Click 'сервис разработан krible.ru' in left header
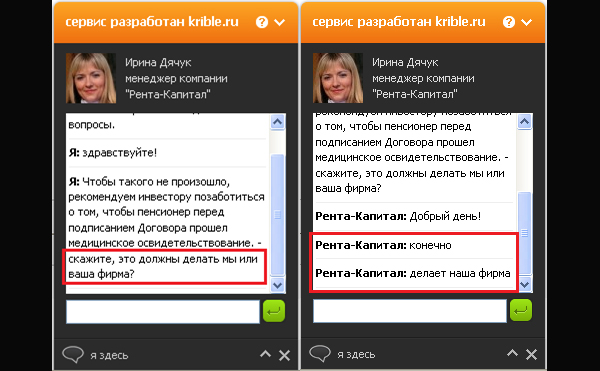Screen dimensions: 600x371 pos(152,22)
